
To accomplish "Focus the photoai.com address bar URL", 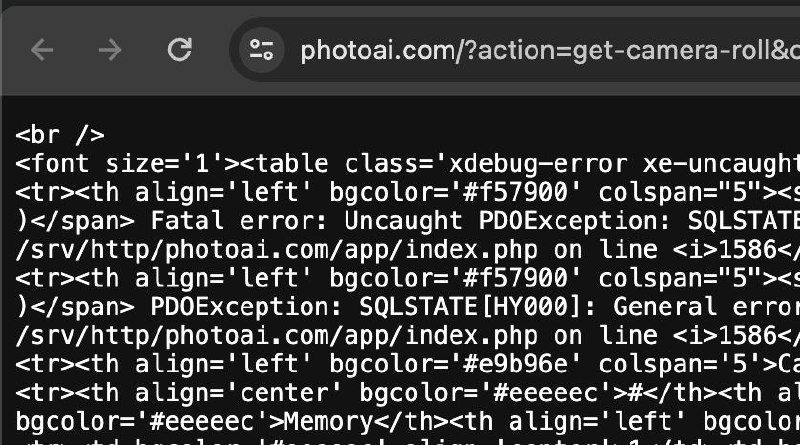I will [x=550, y=51].
